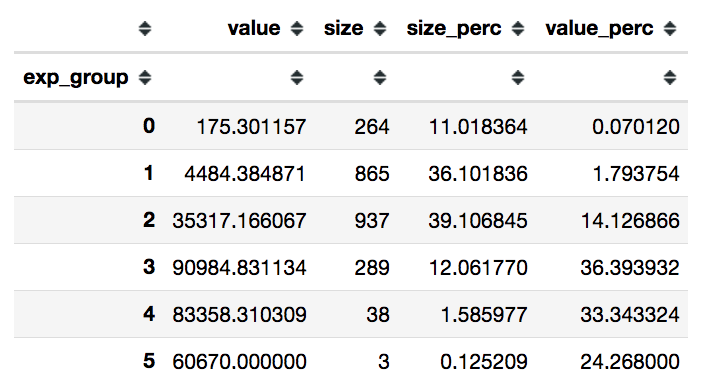Screen dimensions: 704x390
Task: Click value cell 90984.831134
Action: 239,268
